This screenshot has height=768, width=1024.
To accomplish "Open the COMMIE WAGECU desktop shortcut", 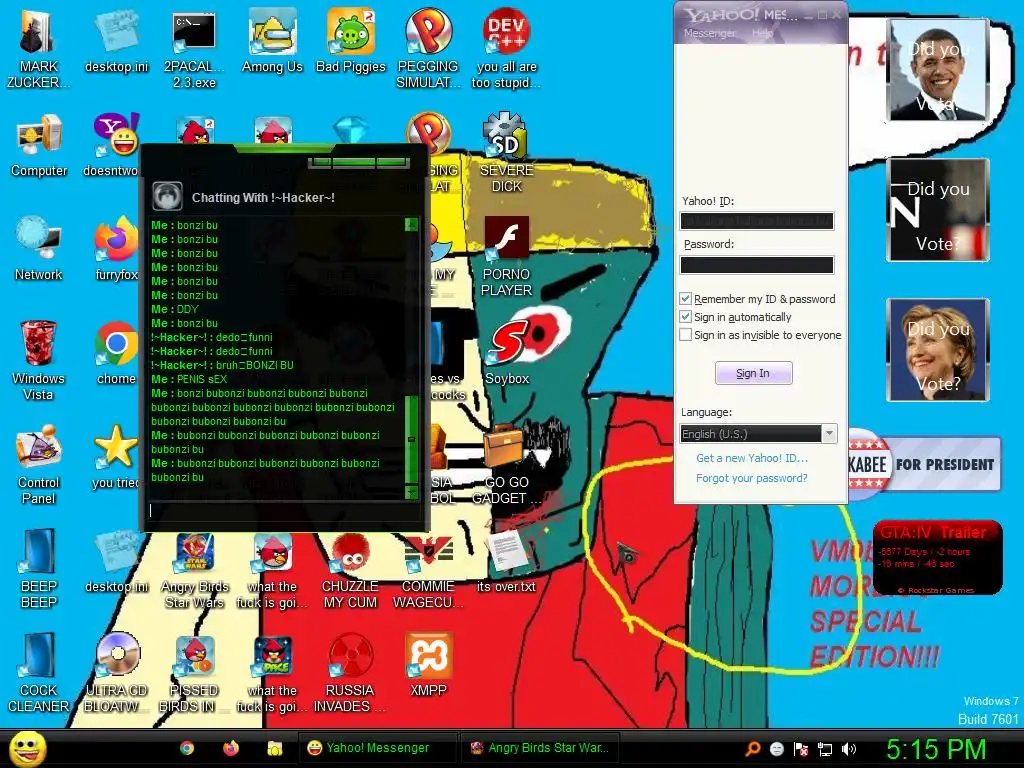I will click(428, 570).
